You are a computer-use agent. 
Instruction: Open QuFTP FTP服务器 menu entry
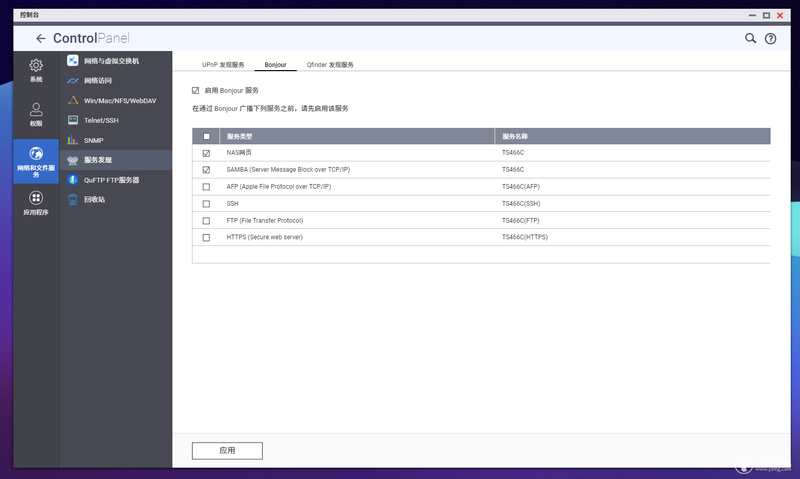point(116,180)
